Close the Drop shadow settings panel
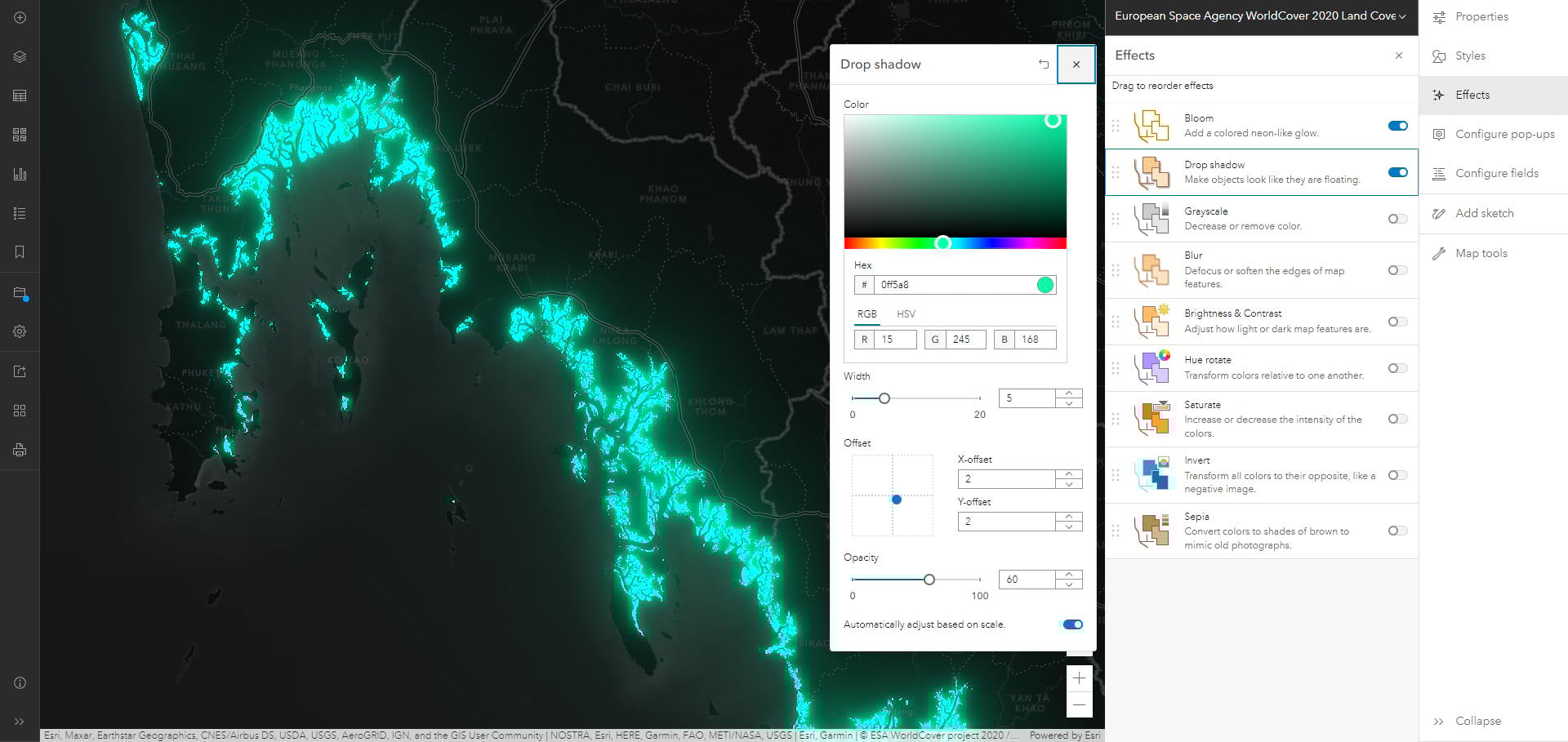This screenshot has height=742, width=1568. click(x=1076, y=64)
